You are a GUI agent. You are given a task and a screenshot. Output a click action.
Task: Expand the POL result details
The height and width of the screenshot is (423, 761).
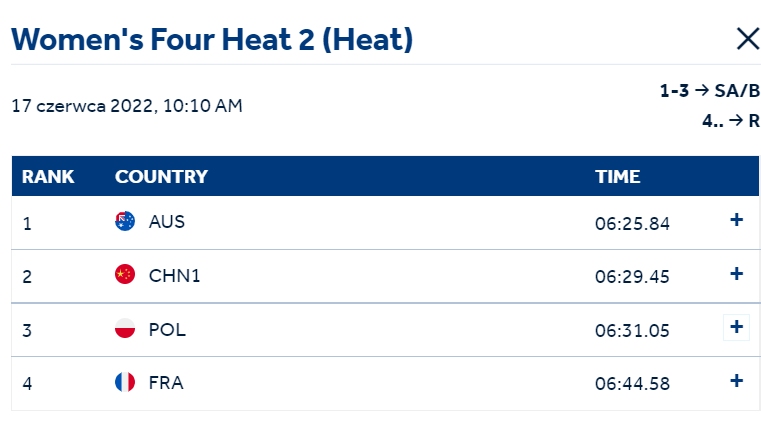[736, 327]
